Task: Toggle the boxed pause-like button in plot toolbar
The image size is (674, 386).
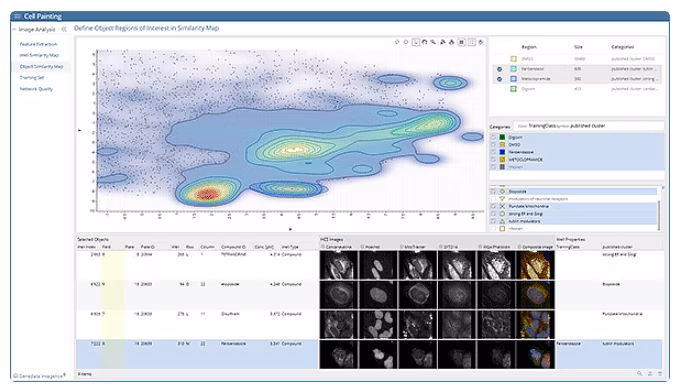Action: tap(461, 42)
